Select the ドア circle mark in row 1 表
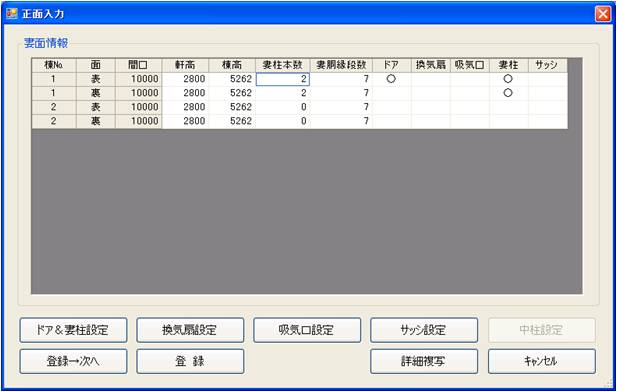Screen dimensions: 617x392 pos(391,79)
